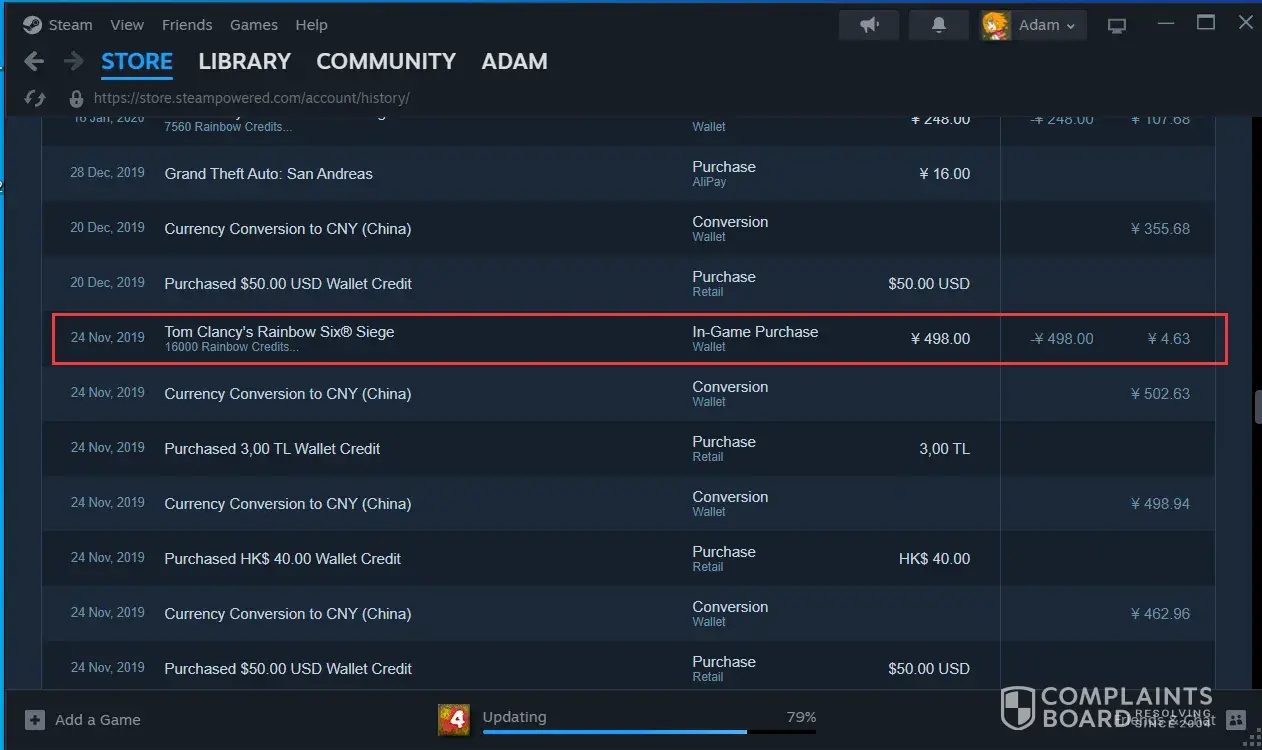Switch to the LIBRARY tab
This screenshot has width=1262, height=750.
click(x=244, y=62)
